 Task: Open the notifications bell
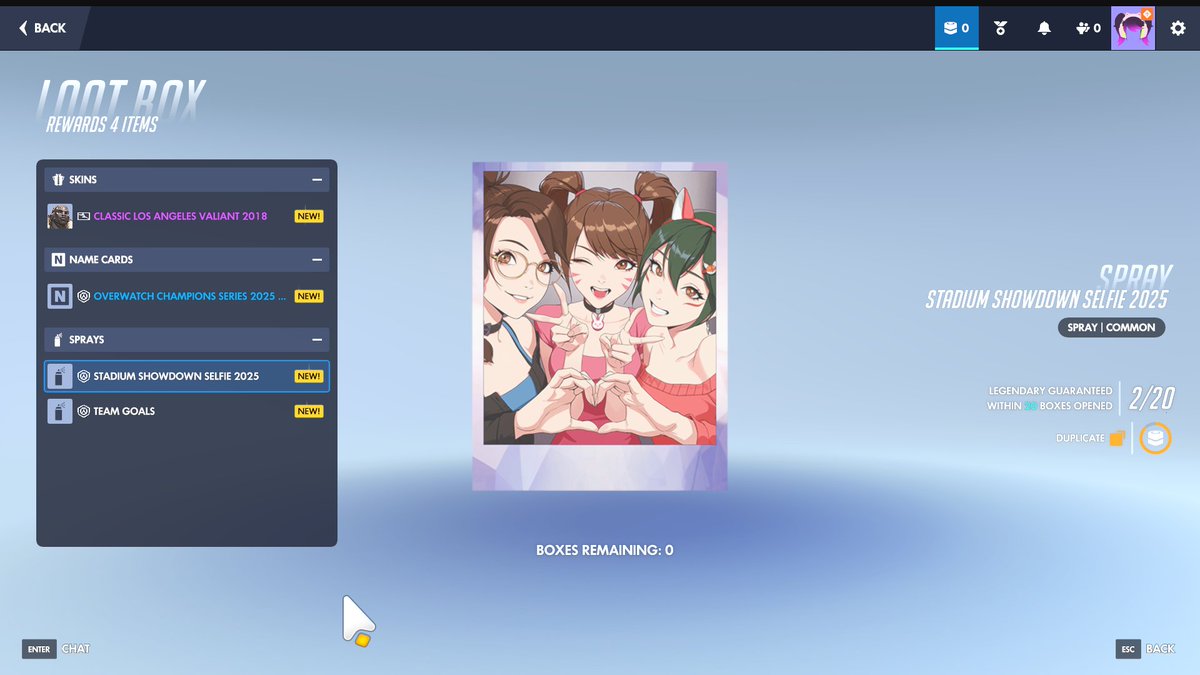click(1044, 28)
